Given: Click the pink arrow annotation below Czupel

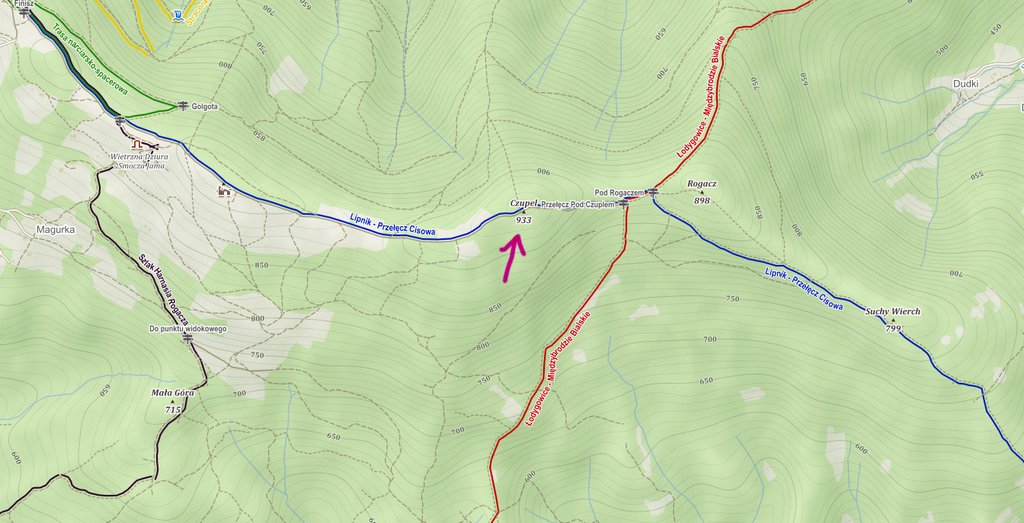Looking at the screenshot, I should (513, 259).
